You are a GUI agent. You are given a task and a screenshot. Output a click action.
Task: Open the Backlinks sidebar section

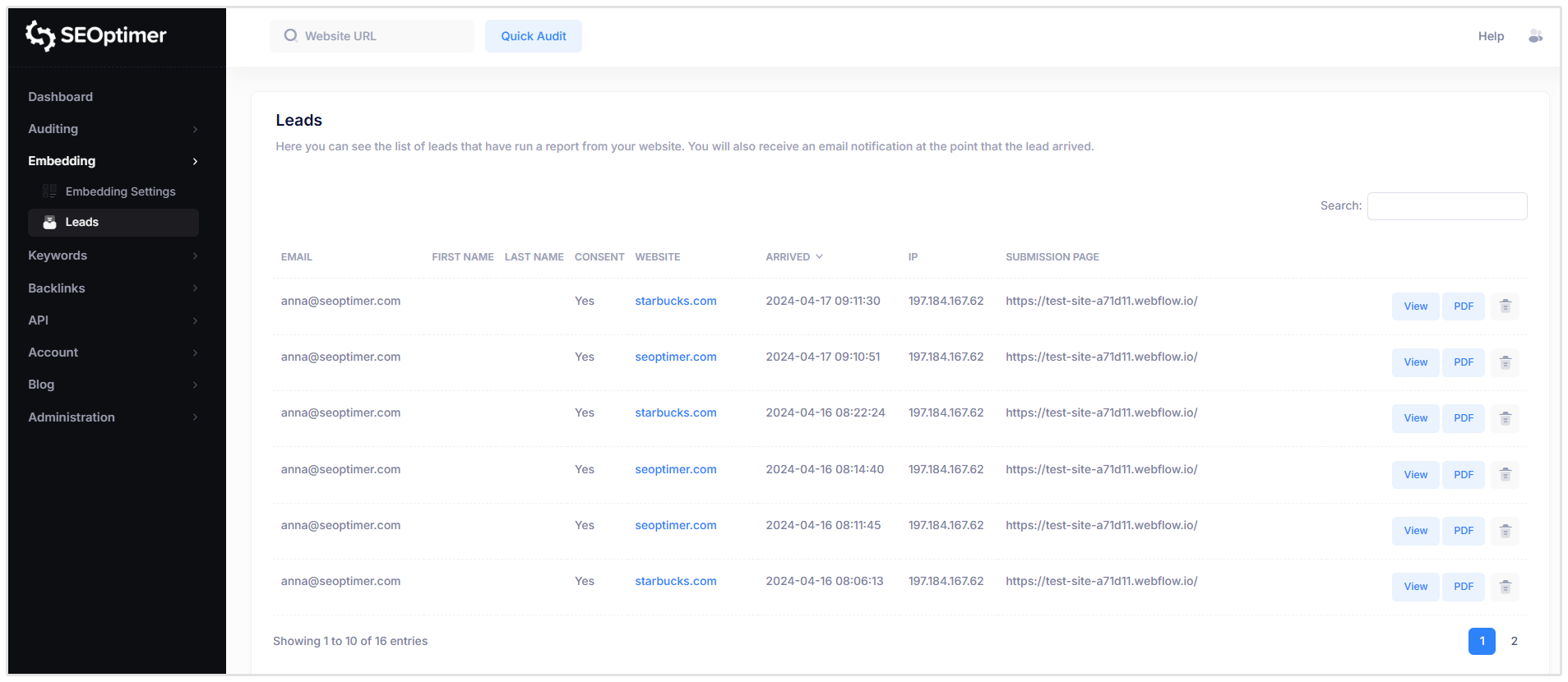click(x=57, y=288)
